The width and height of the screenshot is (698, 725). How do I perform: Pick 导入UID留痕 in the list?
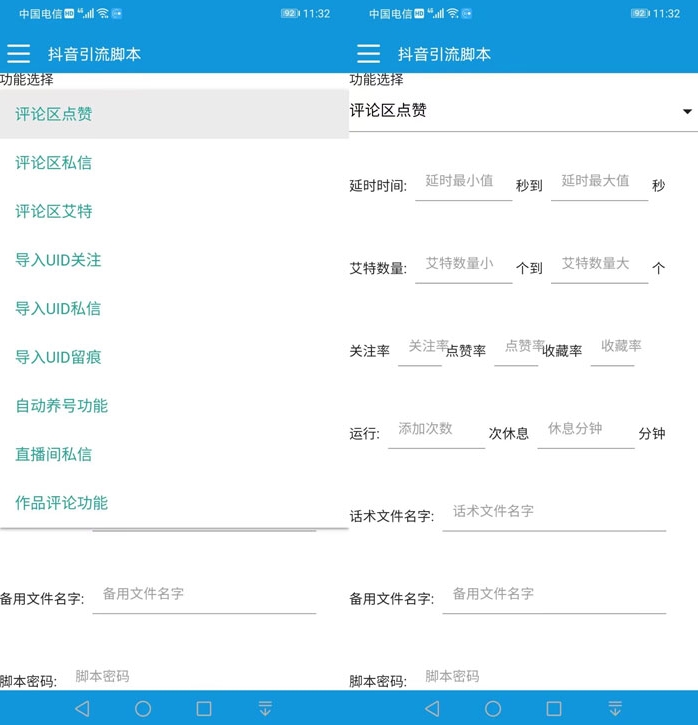pos(174,356)
